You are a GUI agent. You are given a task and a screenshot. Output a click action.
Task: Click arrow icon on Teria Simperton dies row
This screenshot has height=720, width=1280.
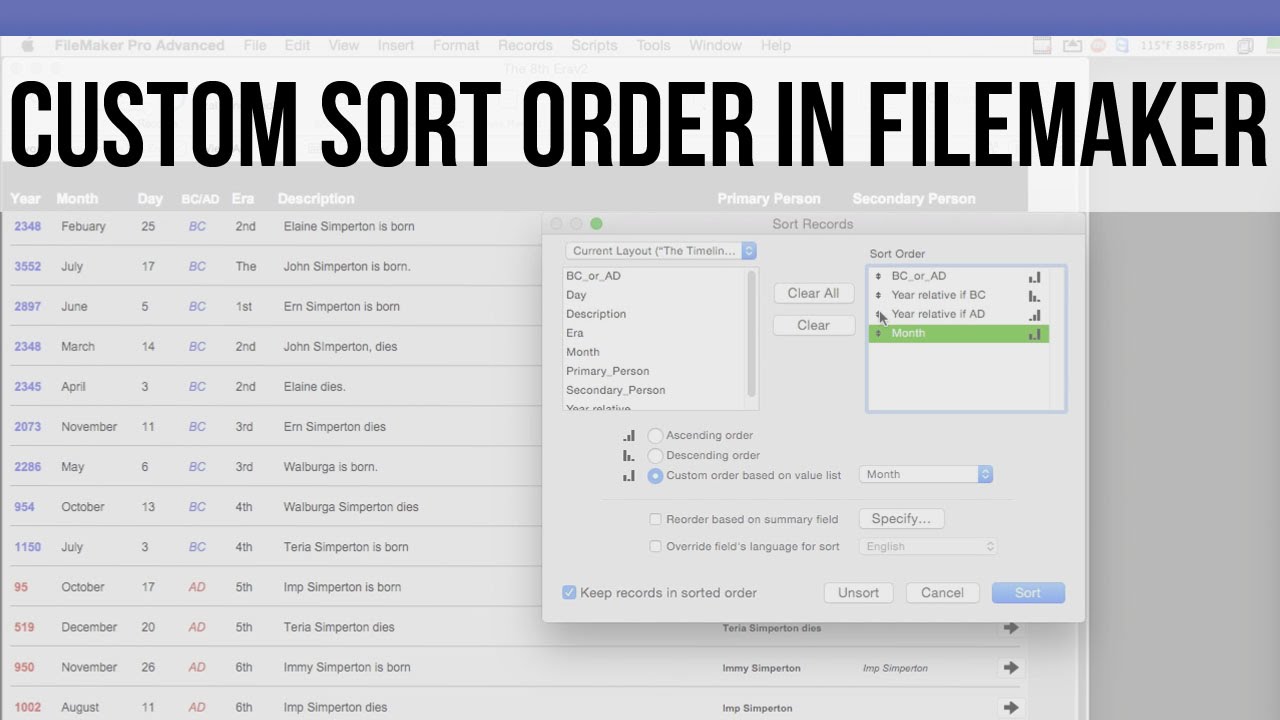point(1010,628)
